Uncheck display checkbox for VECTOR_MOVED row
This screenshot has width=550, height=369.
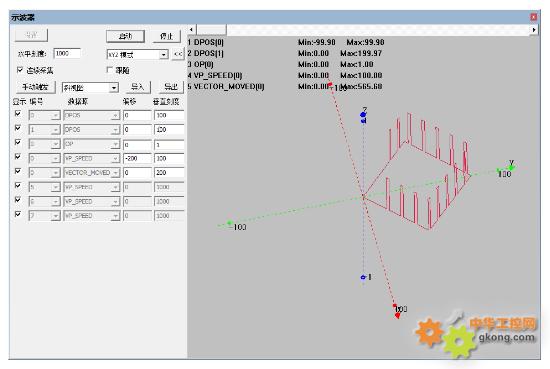coord(18,171)
